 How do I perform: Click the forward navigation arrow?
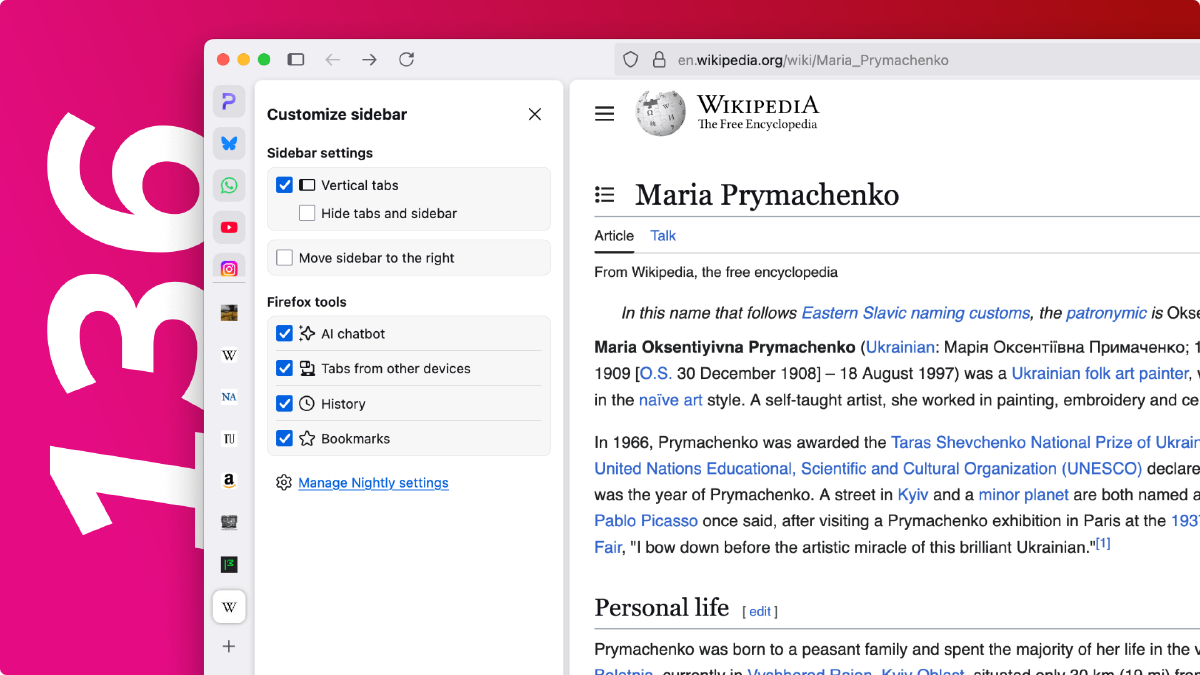(x=369, y=60)
